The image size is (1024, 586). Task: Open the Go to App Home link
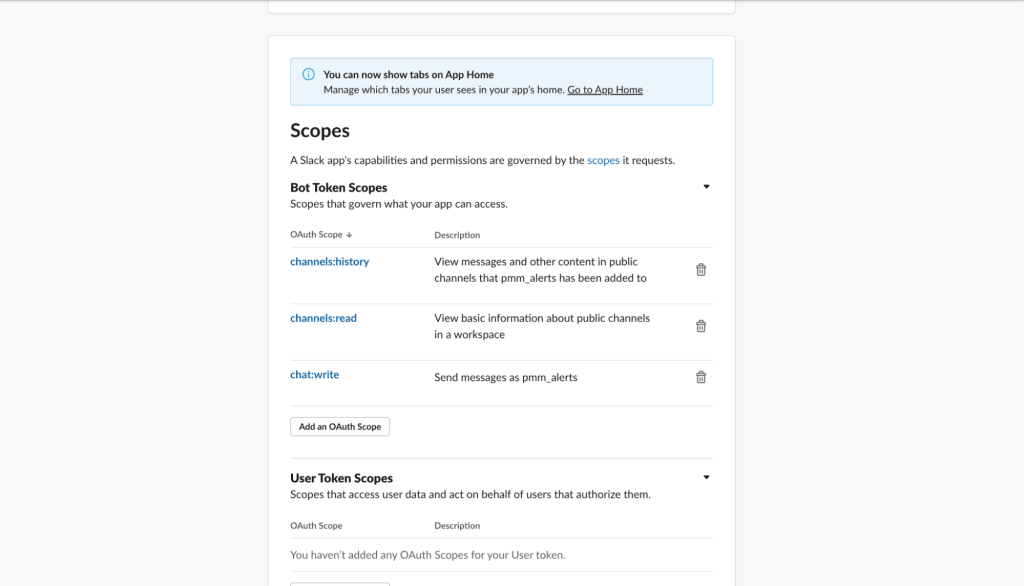pos(605,90)
